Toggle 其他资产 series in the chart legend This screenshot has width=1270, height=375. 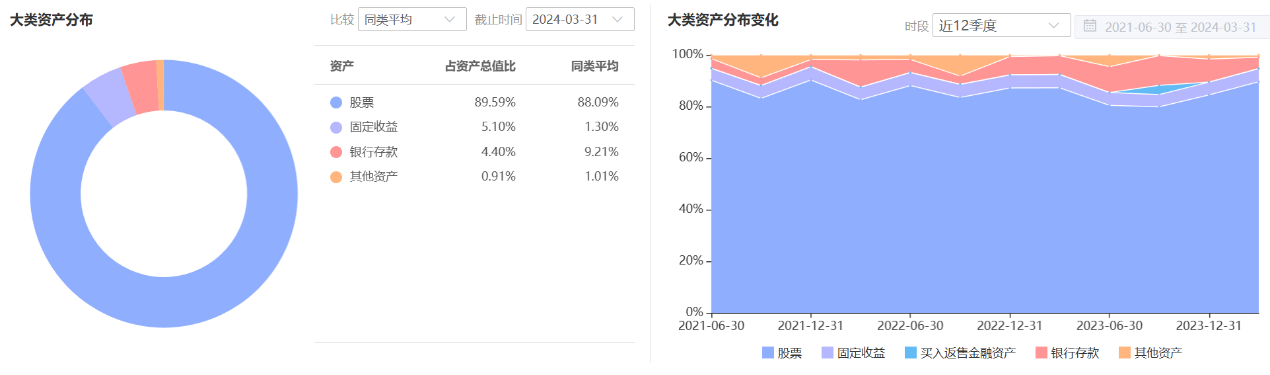[1150, 353]
